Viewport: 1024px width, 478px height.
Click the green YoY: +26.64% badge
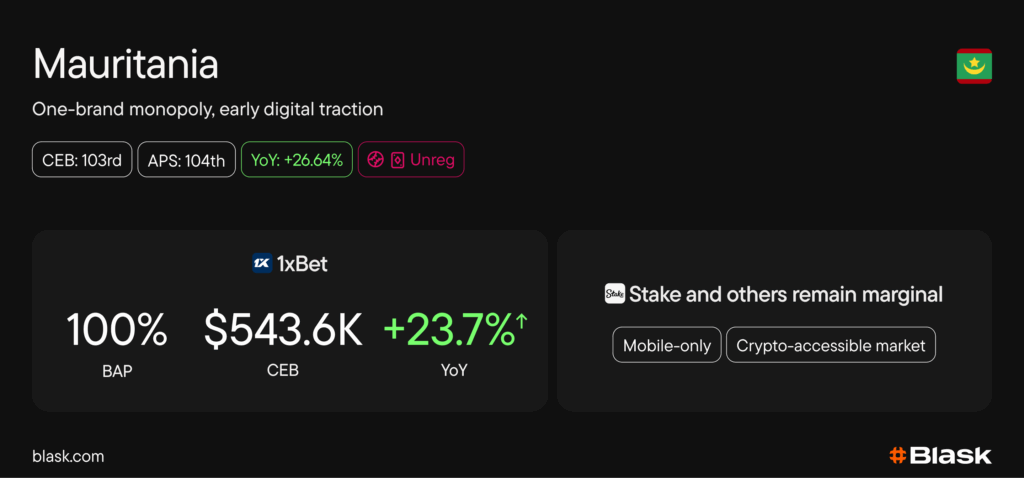point(297,160)
